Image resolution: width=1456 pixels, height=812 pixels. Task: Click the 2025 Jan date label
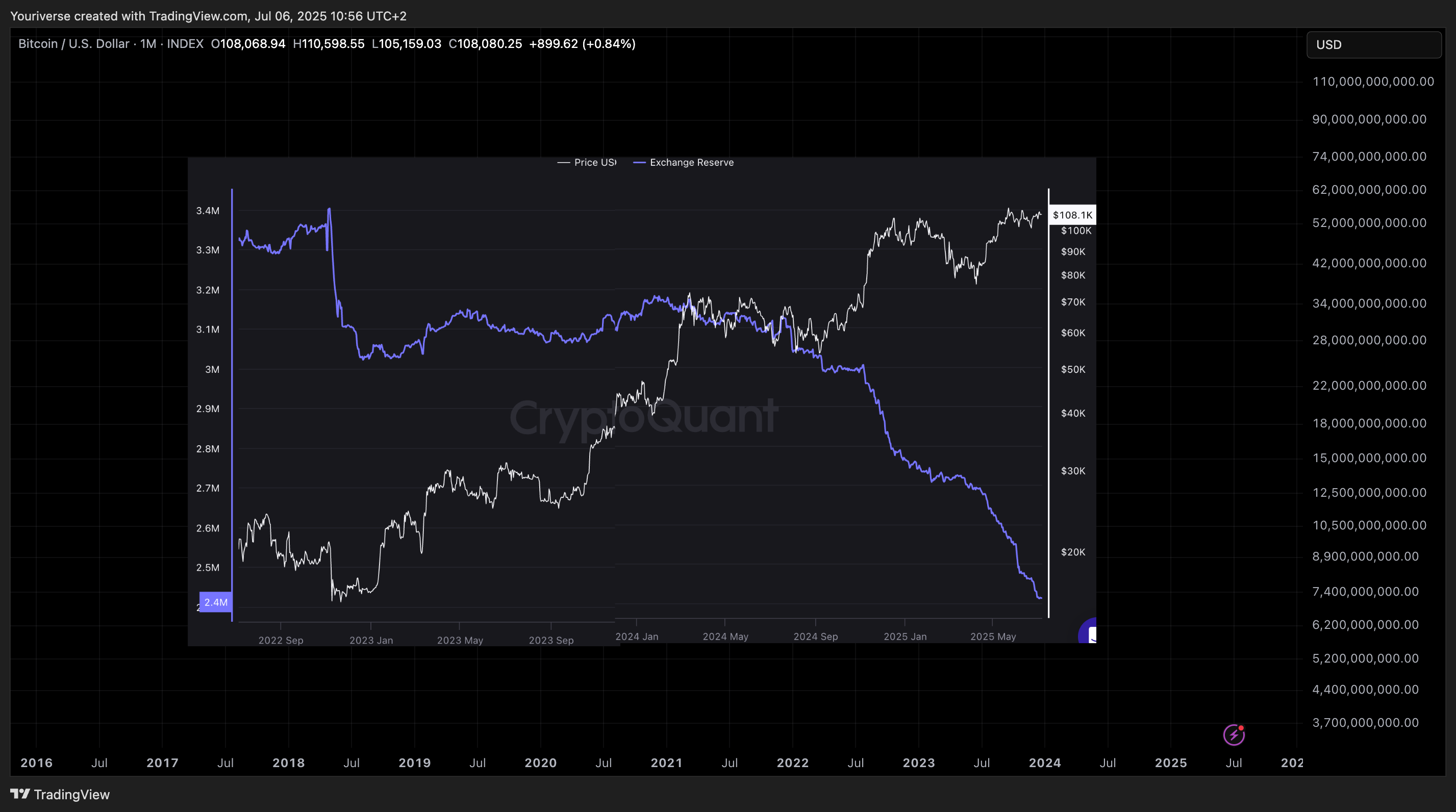(906, 636)
